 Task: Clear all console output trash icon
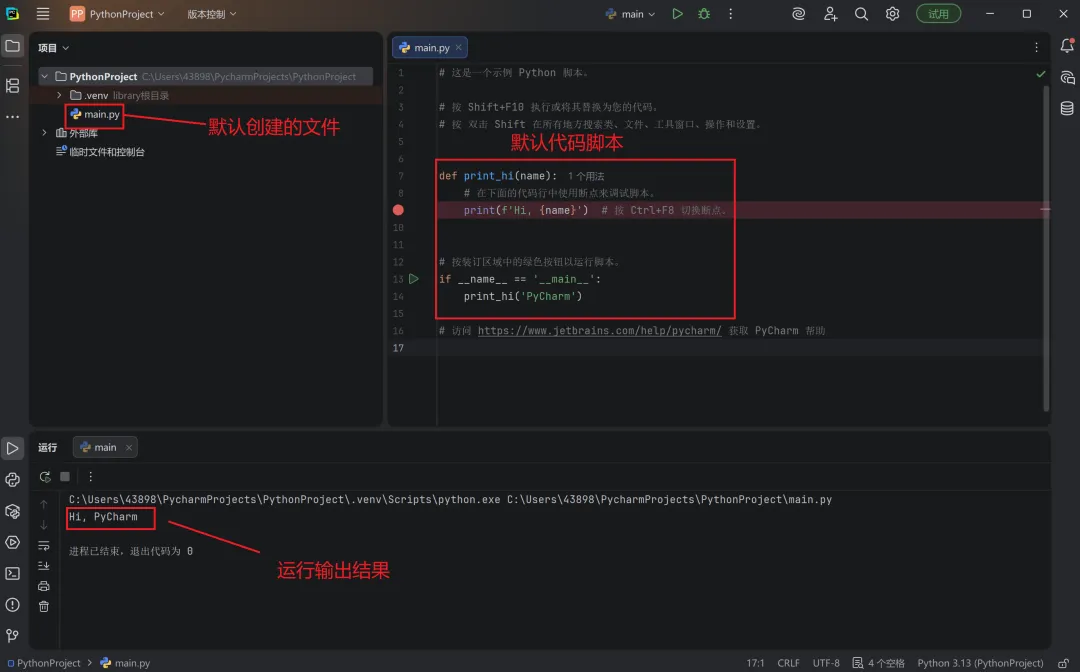click(43, 607)
